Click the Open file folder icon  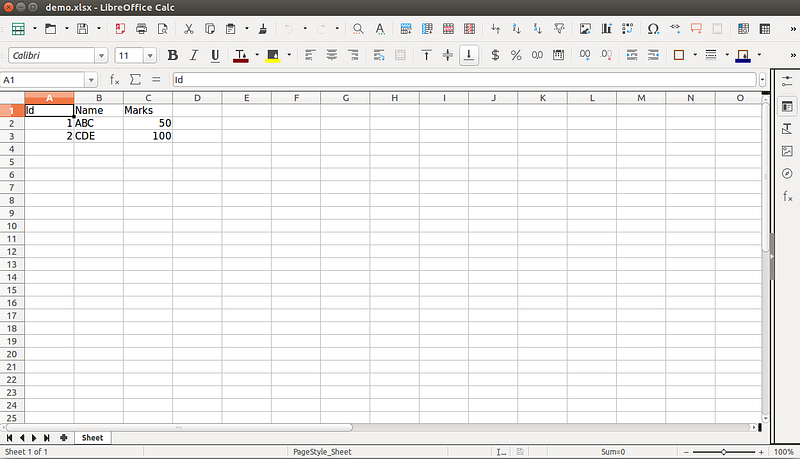tap(51, 29)
